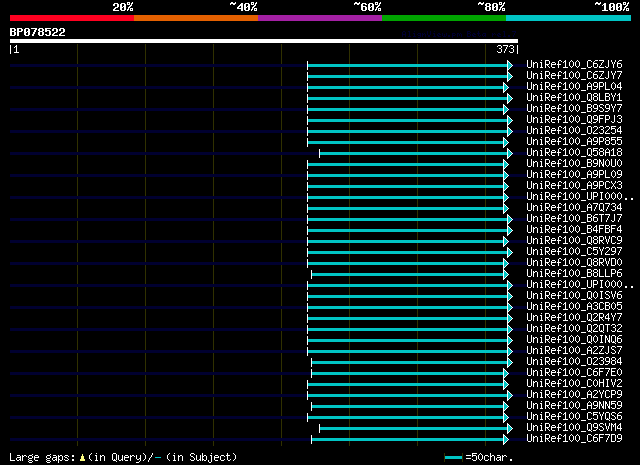Select the UniRef100_Q2R4Y7 entry name
Viewport: 640px width, 465px height.
574,318
